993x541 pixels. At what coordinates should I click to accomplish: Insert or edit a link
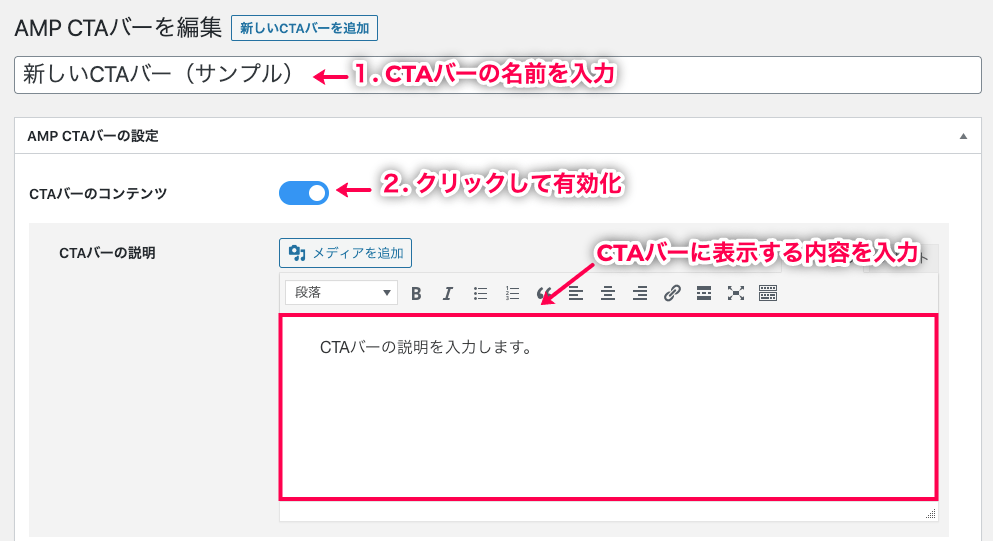click(x=672, y=293)
